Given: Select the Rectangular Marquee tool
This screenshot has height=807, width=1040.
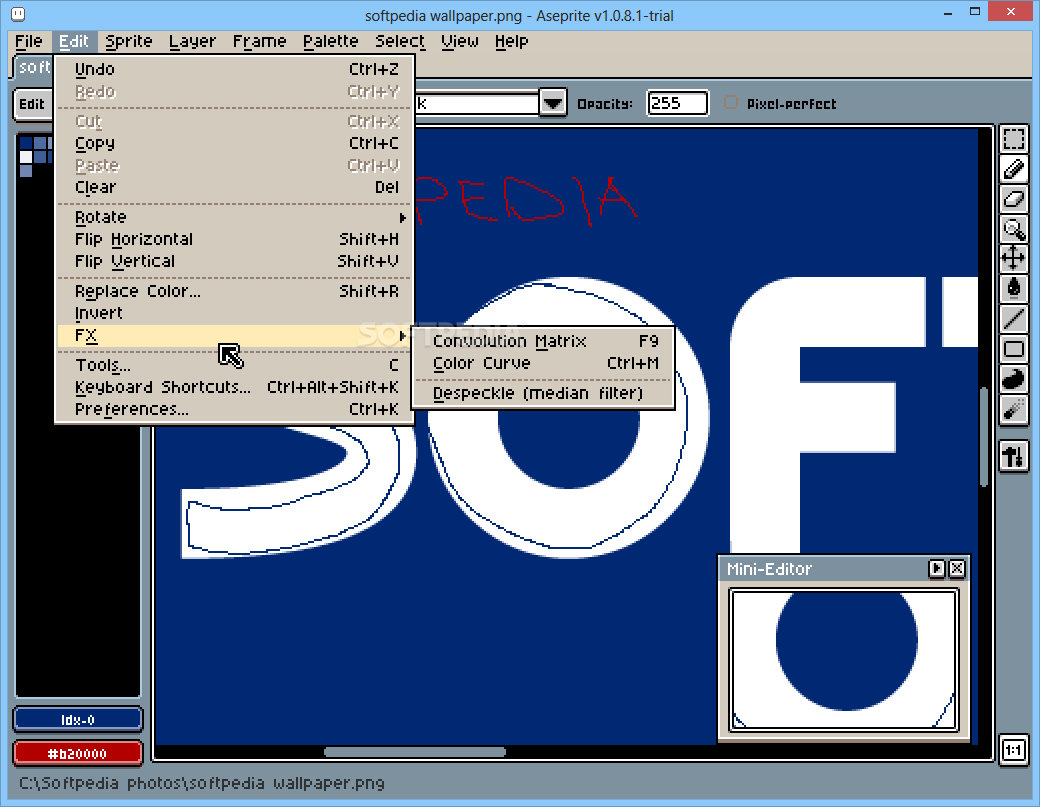Looking at the screenshot, I should pyautogui.click(x=1013, y=140).
